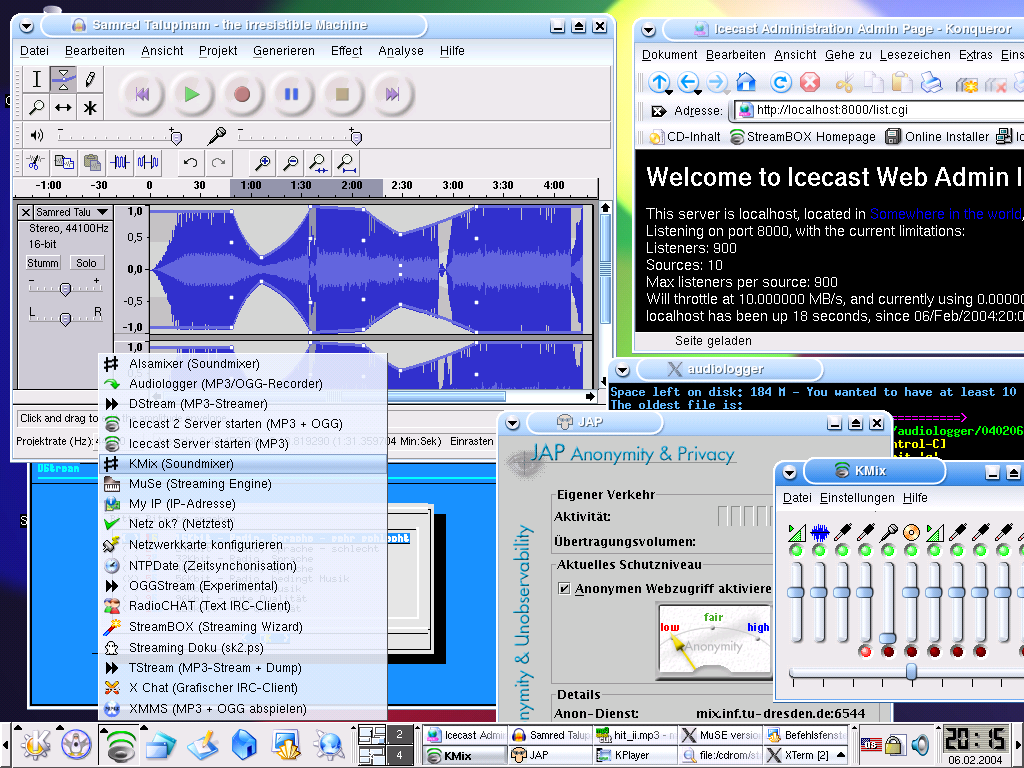Screen dimensions: 1024x768
Task: Open Einstellungen menu in KMix
Action: tap(857, 498)
